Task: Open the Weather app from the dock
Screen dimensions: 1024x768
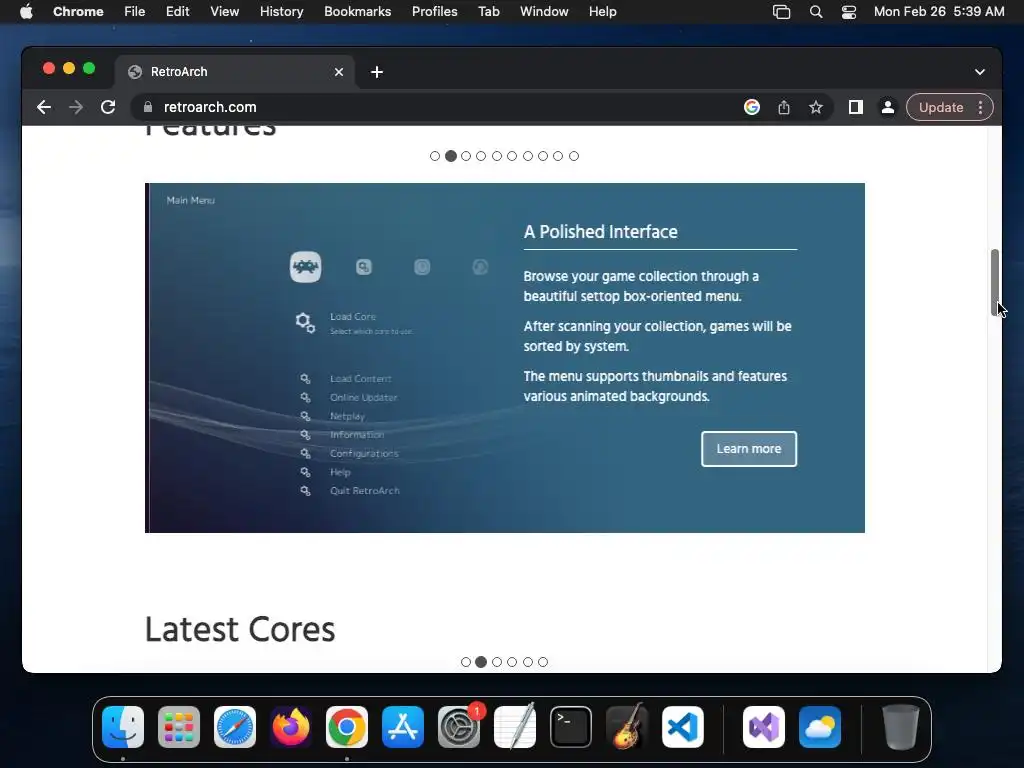Action: [820, 727]
